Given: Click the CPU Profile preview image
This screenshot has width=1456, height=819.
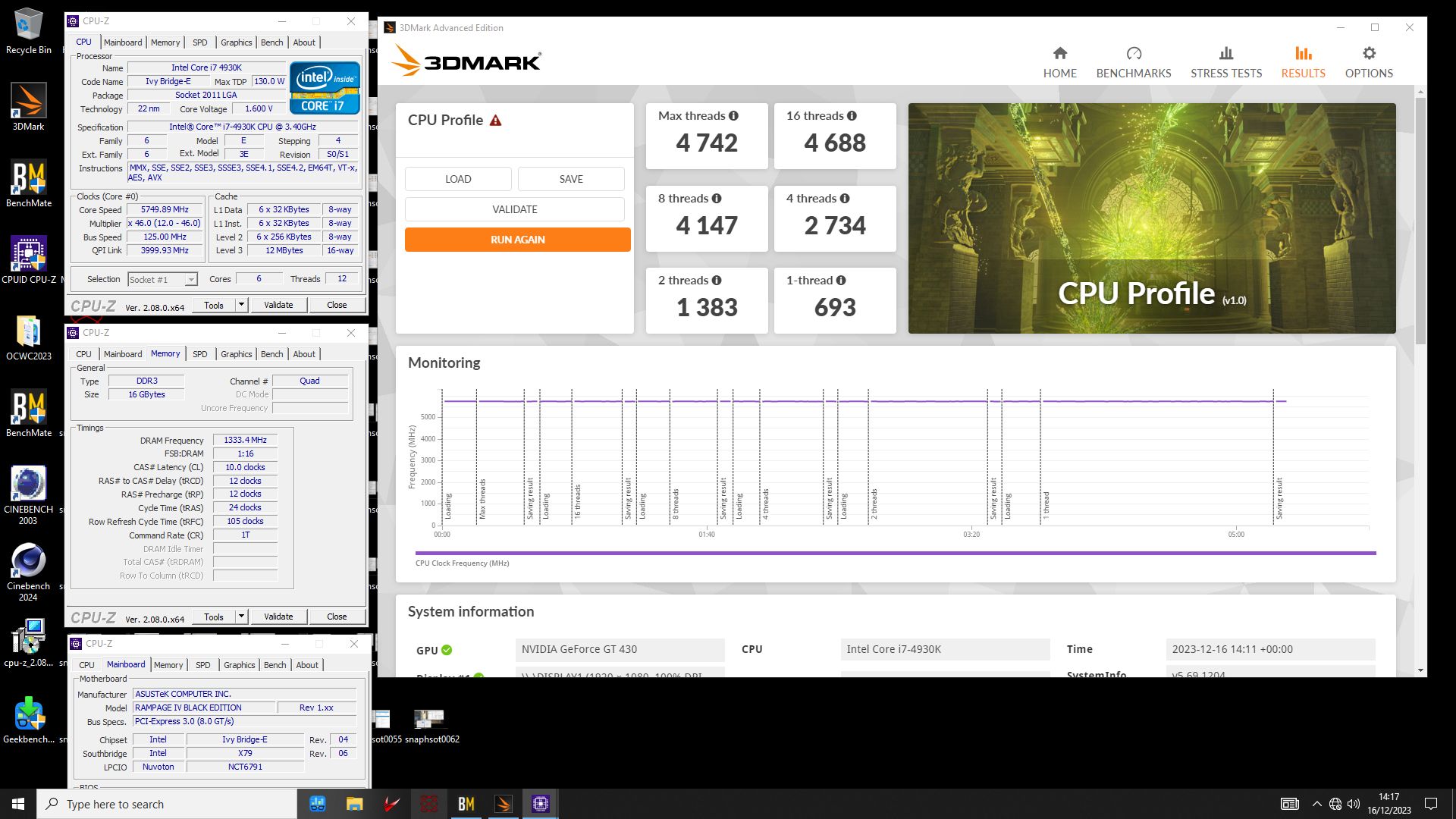Looking at the screenshot, I should pyautogui.click(x=1152, y=218).
